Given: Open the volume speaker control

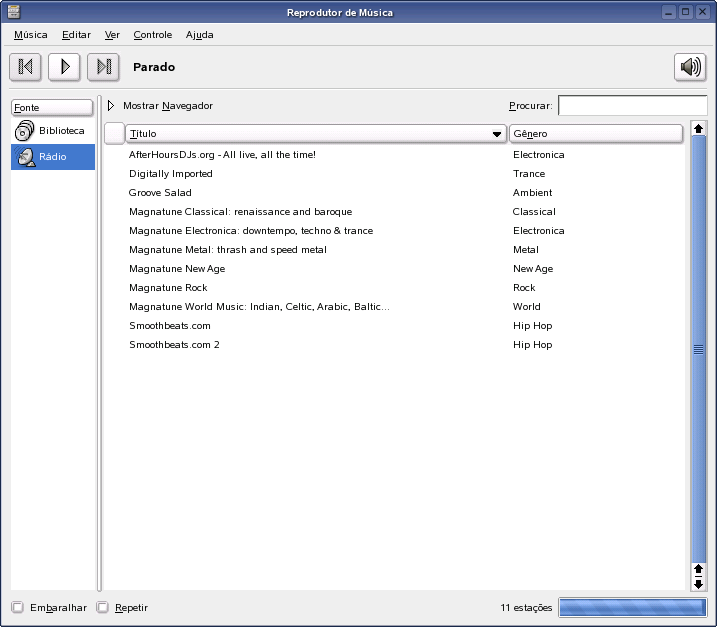Looking at the screenshot, I should (x=689, y=67).
